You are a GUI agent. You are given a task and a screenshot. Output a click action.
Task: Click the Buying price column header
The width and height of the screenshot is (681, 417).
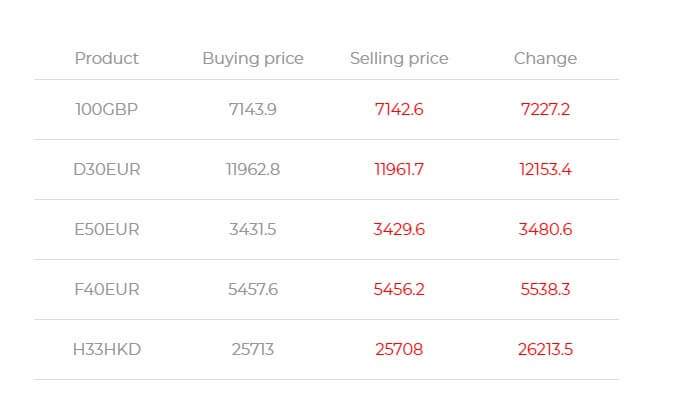pyautogui.click(x=253, y=59)
